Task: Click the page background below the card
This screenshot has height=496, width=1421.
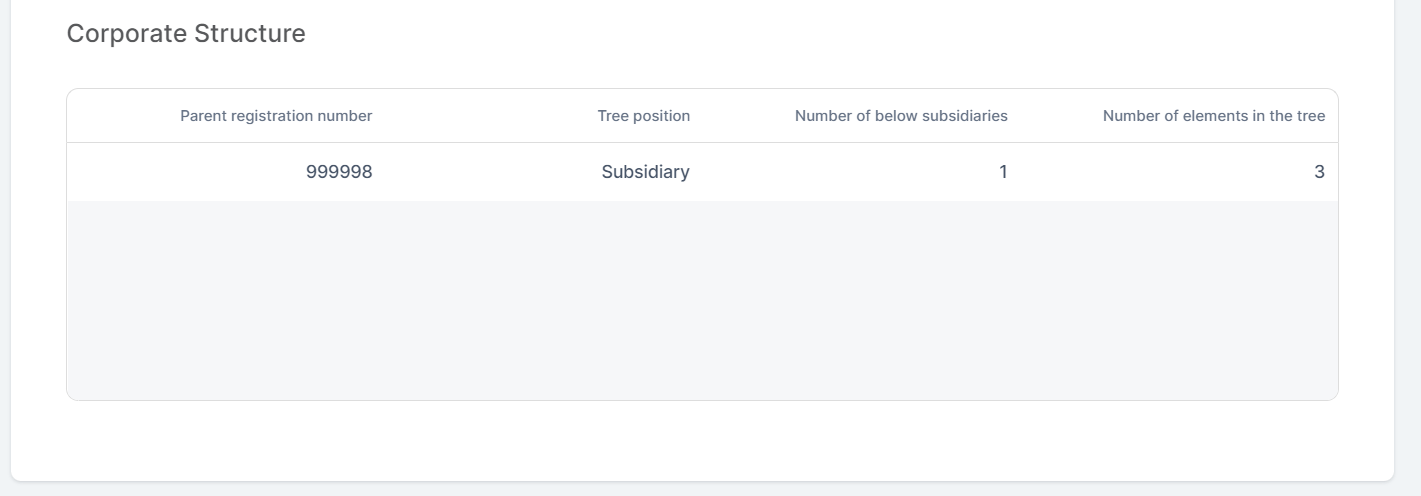Action: pos(700,490)
